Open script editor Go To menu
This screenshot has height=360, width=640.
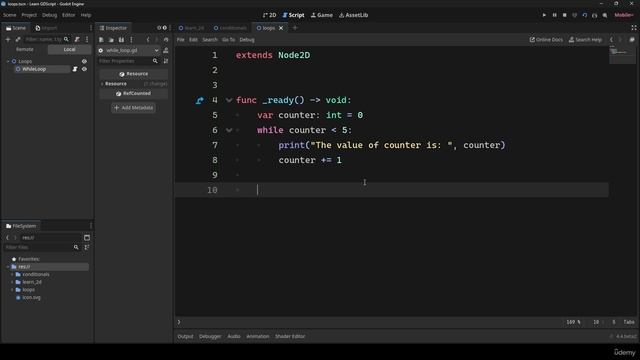coord(229,40)
